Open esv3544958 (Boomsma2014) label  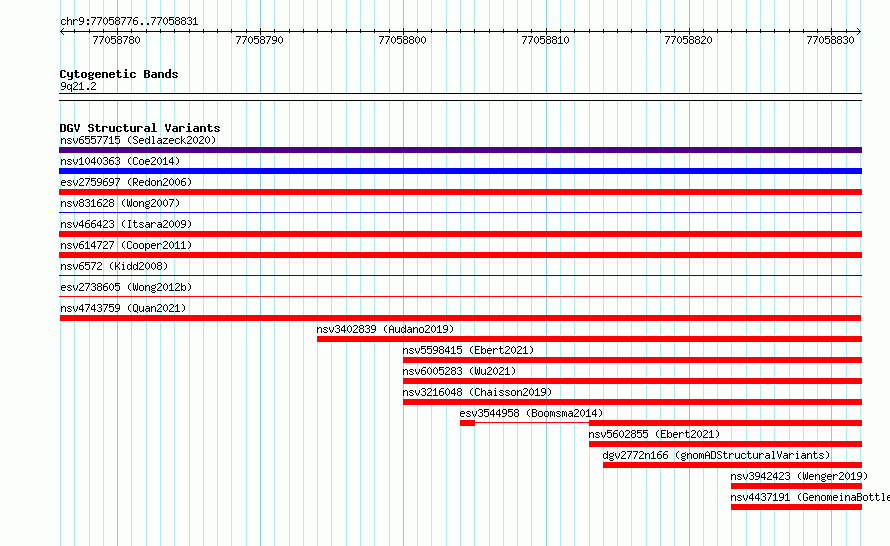(x=531, y=413)
